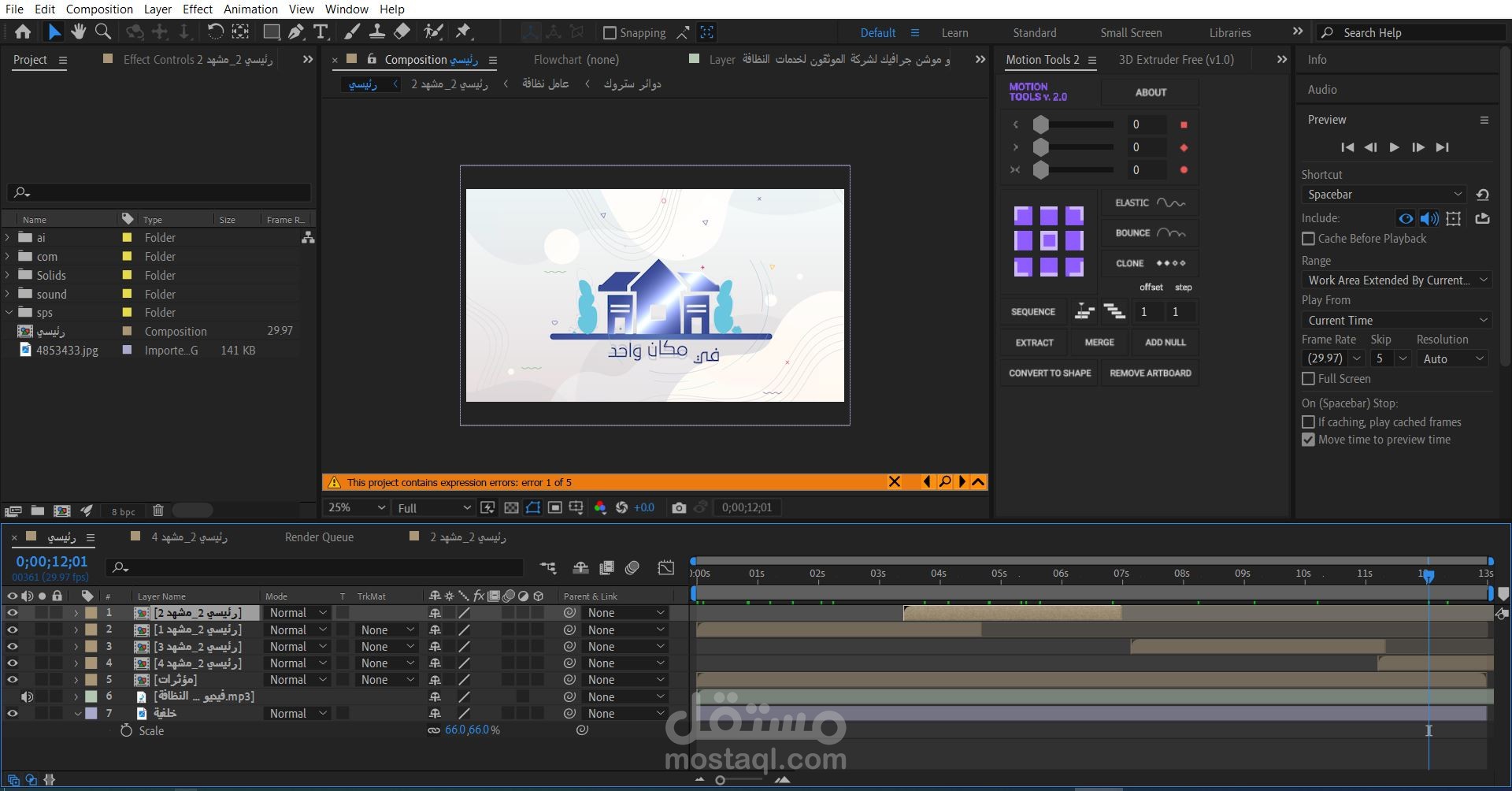This screenshot has width=1512, height=791.
Task: Pick the Hand tool
Action: coord(78,32)
